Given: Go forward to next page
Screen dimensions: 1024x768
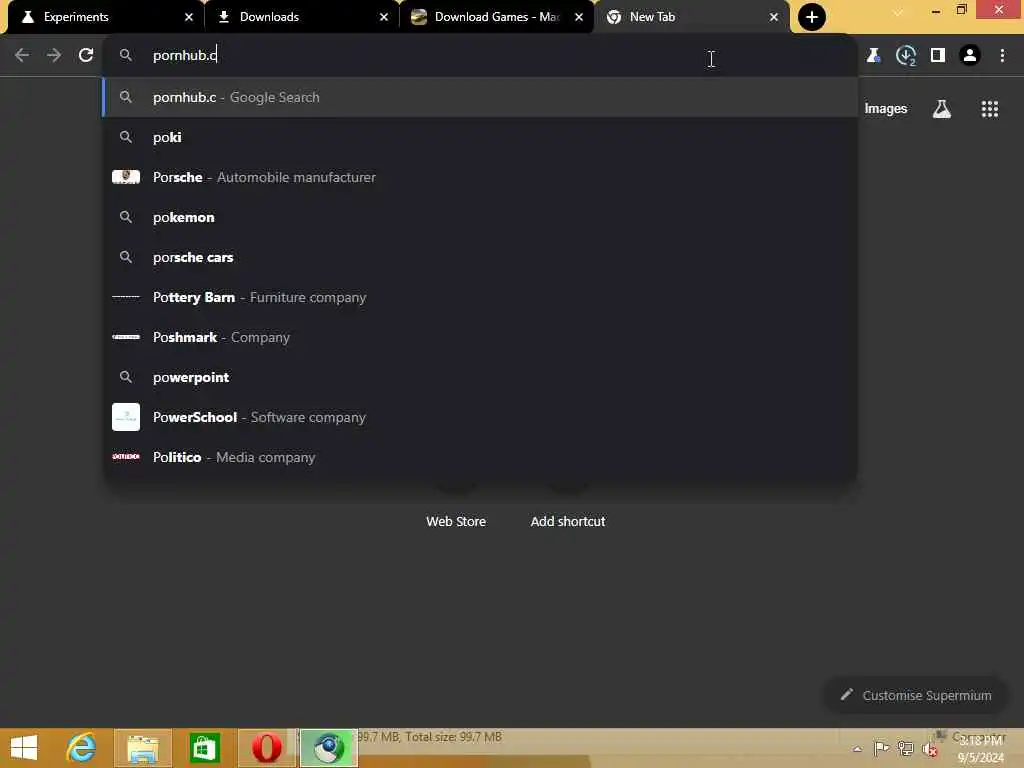Looking at the screenshot, I should pyautogui.click(x=54, y=56).
